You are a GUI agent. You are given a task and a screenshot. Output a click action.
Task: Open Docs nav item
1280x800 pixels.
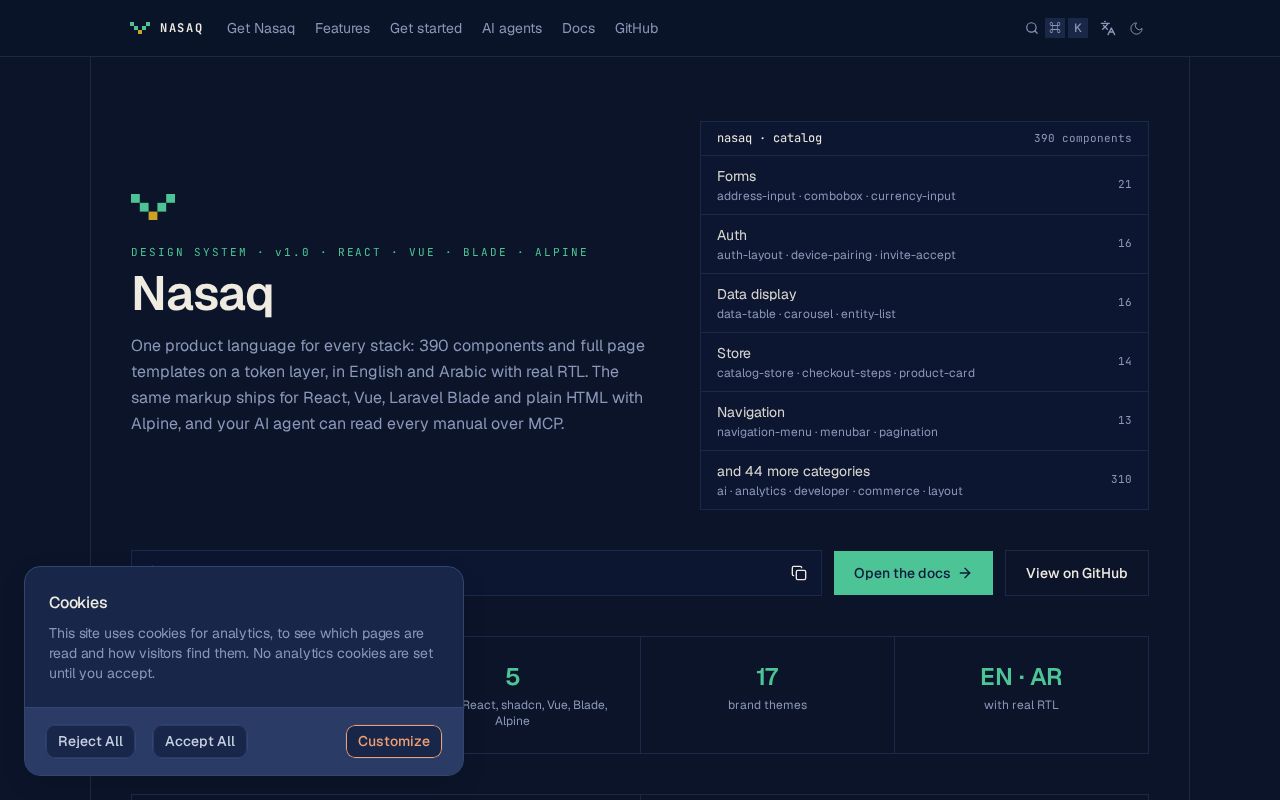click(x=578, y=28)
